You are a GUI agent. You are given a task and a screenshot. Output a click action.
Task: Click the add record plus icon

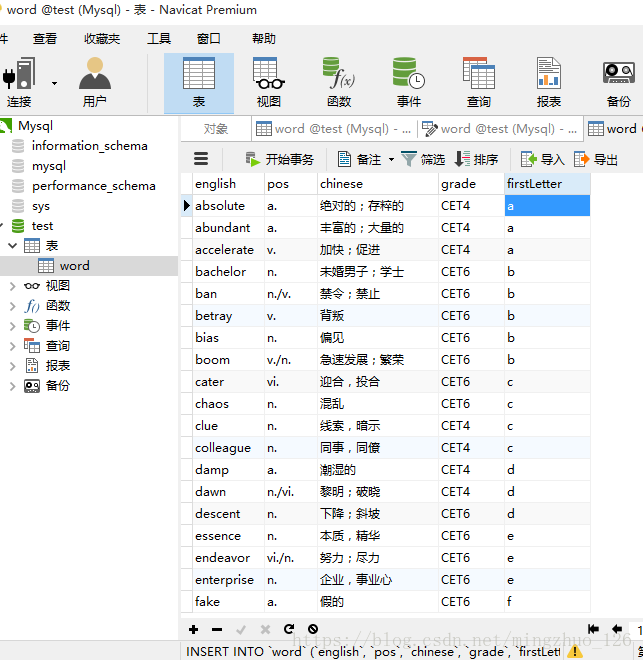[194, 630]
